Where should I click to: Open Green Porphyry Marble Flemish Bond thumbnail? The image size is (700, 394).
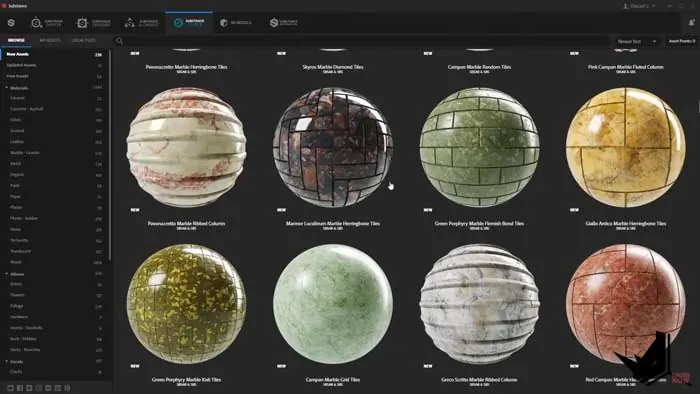click(479, 147)
